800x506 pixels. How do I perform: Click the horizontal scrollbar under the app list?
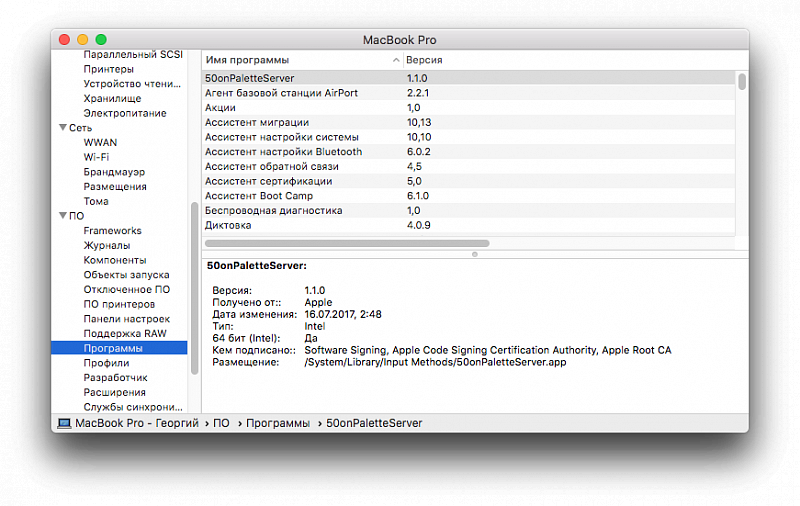click(347, 243)
